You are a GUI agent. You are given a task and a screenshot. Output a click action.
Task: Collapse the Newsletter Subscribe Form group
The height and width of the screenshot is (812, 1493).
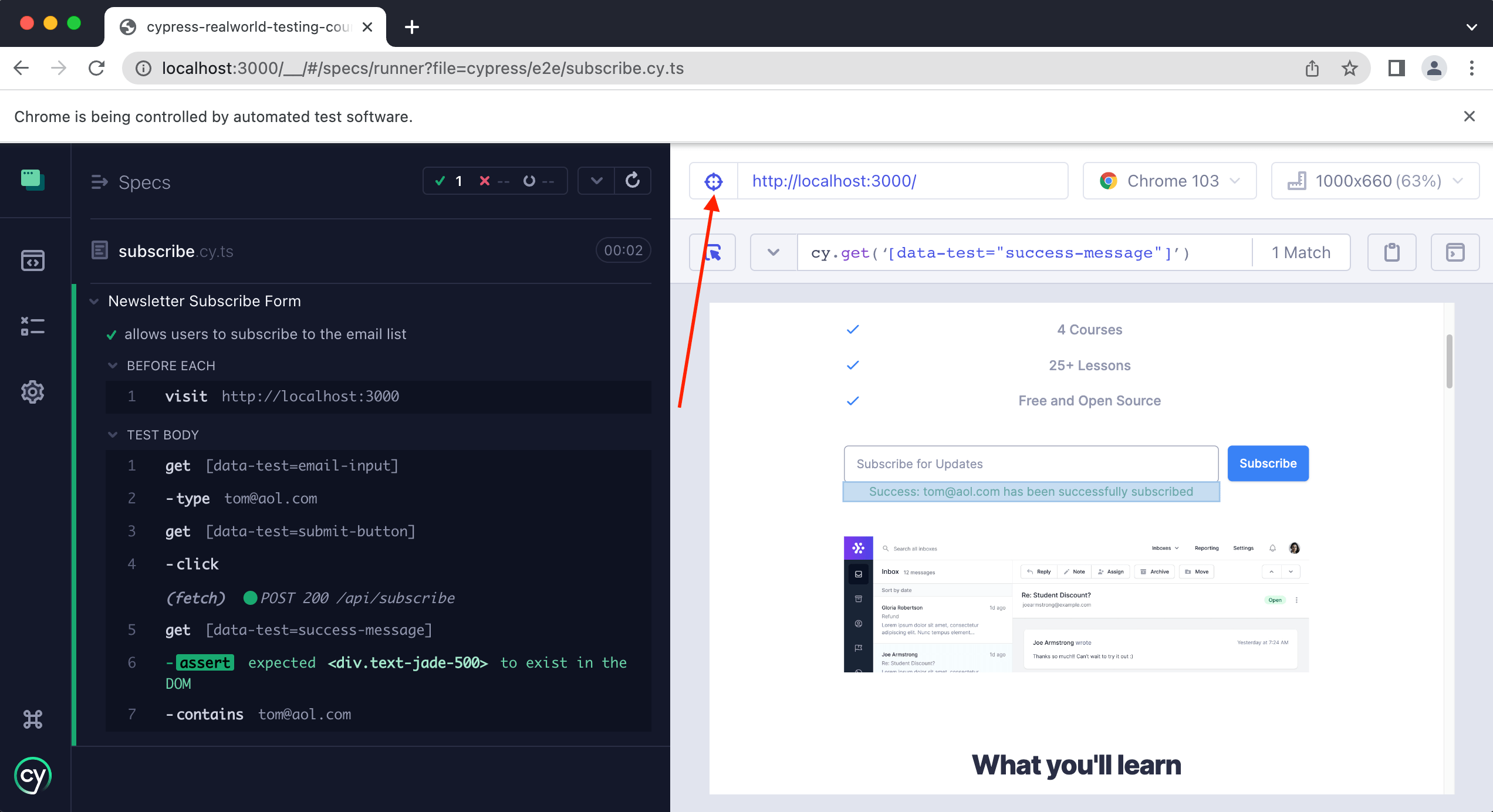(x=94, y=301)
